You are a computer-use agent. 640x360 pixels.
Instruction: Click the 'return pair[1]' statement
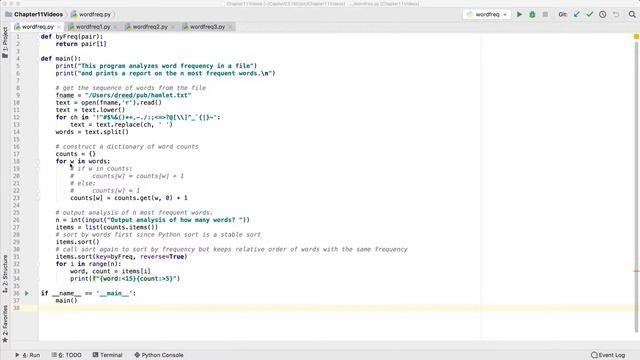tap(81, 44)
